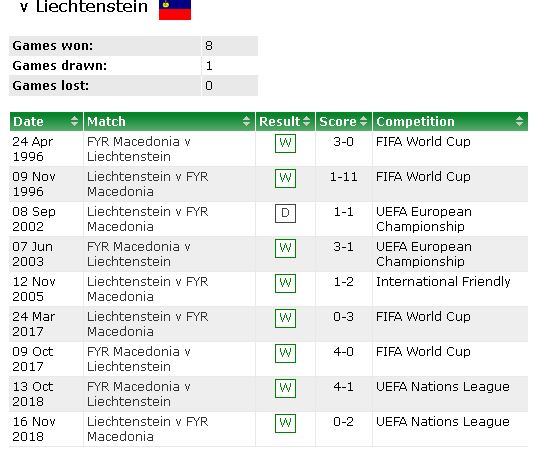Sort table by Competition column arrows

(519, 121)
